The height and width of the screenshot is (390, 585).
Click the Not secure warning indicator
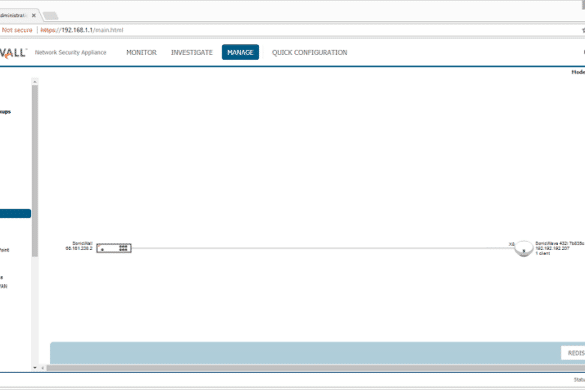pyautogui.click(x=17, y=30)
